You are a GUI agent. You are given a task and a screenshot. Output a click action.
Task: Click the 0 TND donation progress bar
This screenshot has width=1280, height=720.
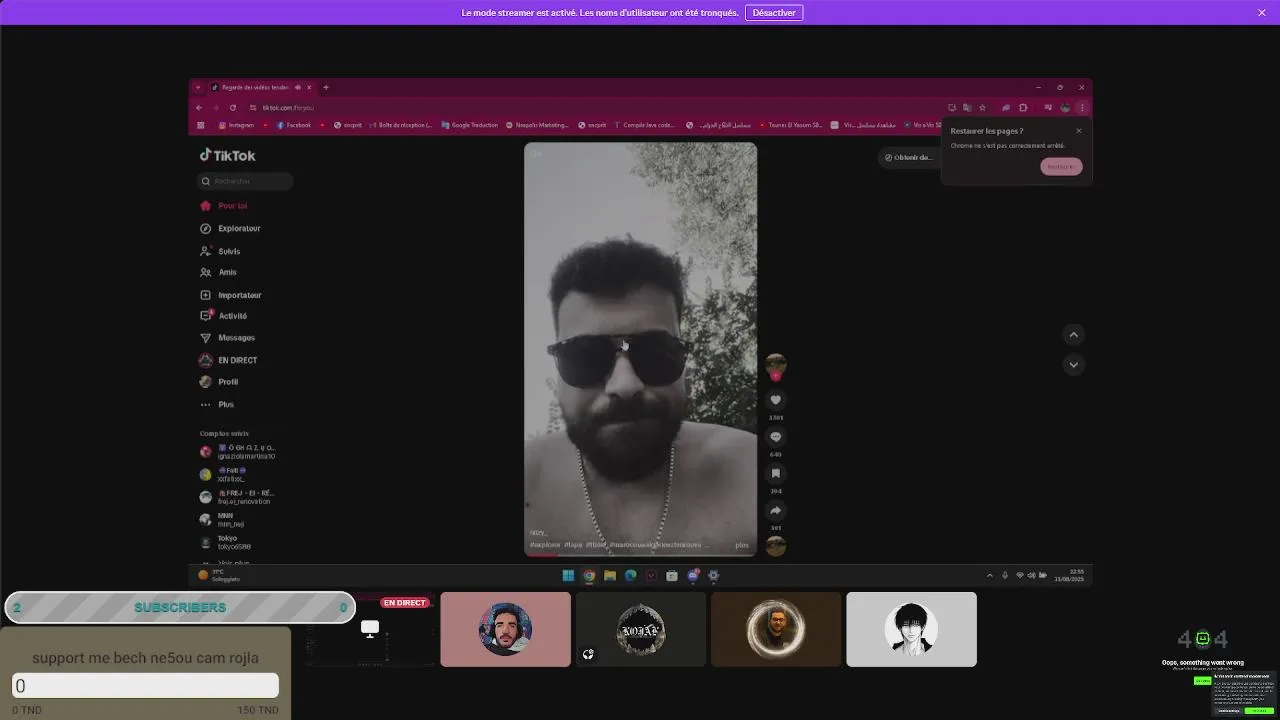[x=145, y=686]
